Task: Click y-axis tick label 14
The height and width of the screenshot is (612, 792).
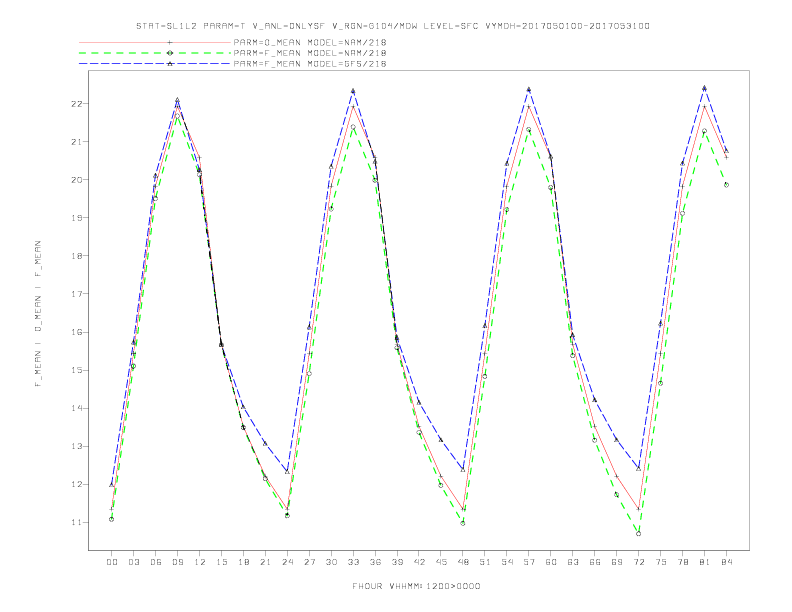Action: point(77,409)
